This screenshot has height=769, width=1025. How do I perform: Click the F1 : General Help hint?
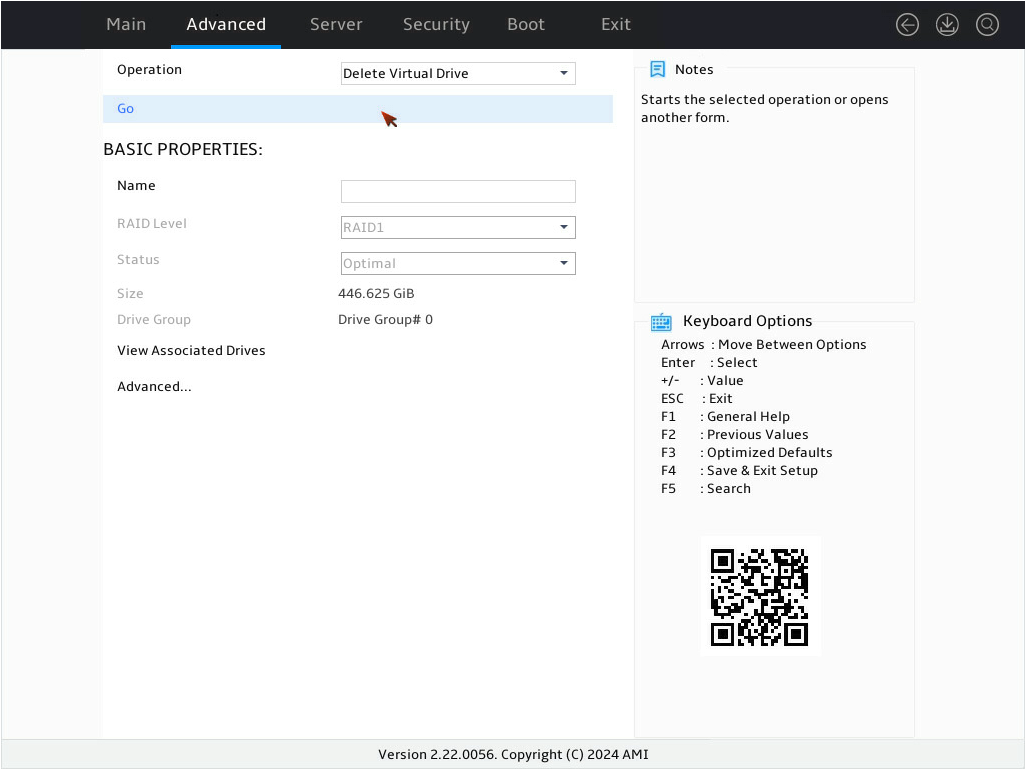coord(726,417)
